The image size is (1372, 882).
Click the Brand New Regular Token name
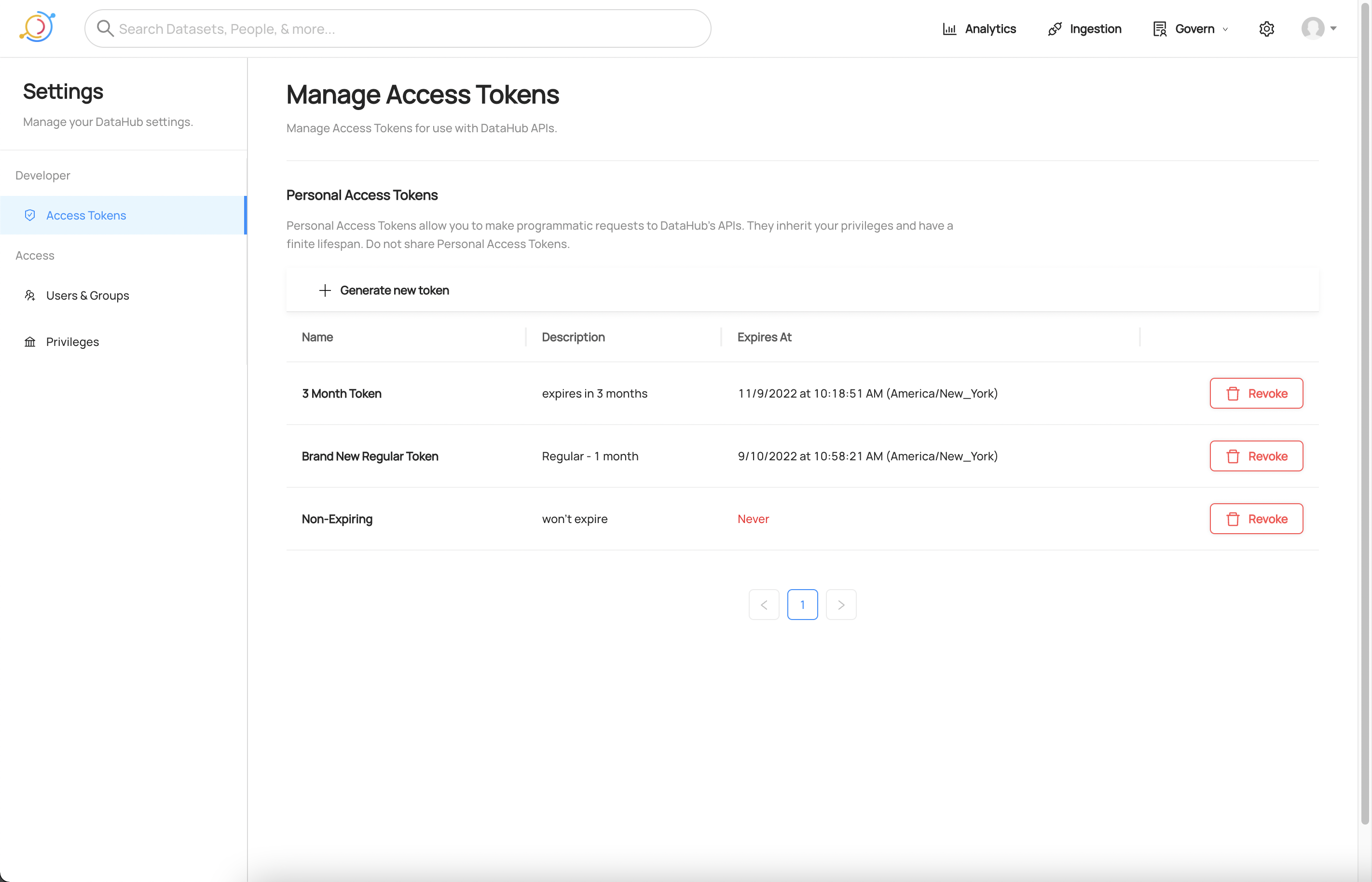click(370, 456)
